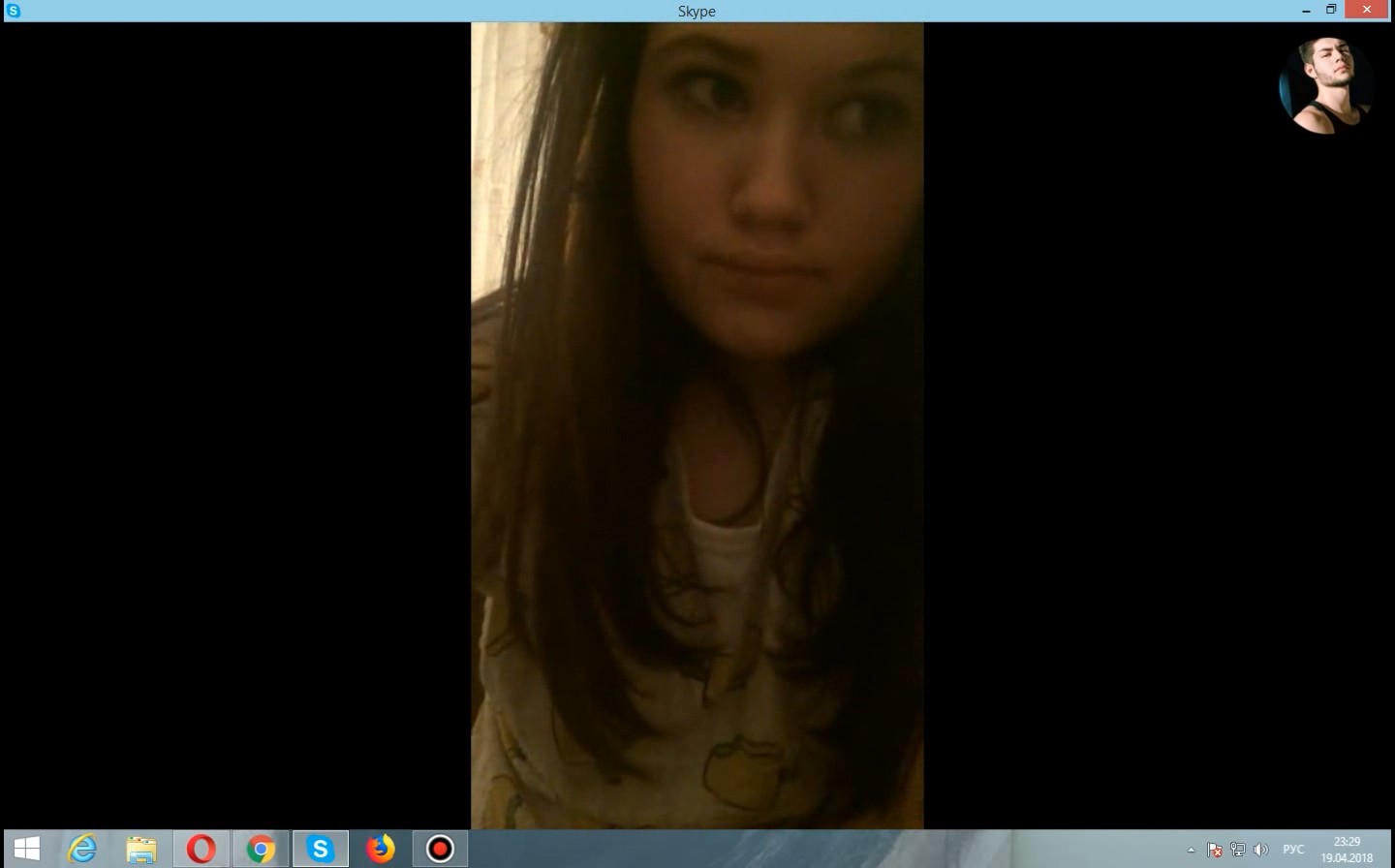Image resolution: width=1395 pixels, height=868 pixels.
Task: Minimize the Skype window
Action: point(1306,11)
